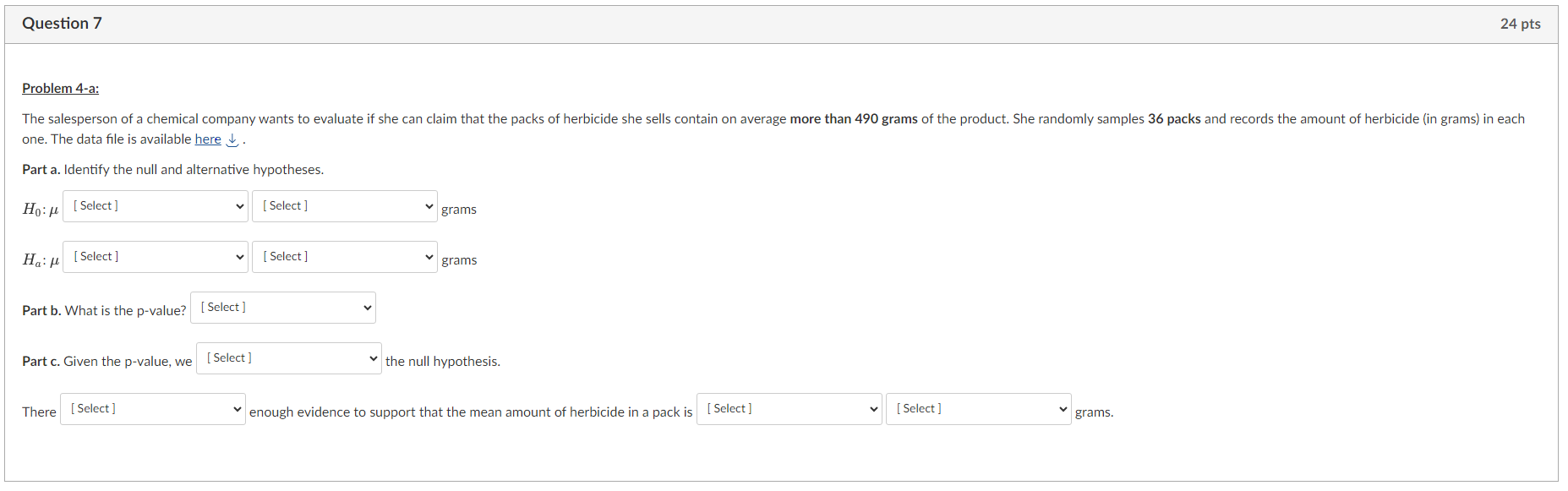Open the Part c decision dropdown
This screenshot has width=1568, height=491.
(288, 357)
